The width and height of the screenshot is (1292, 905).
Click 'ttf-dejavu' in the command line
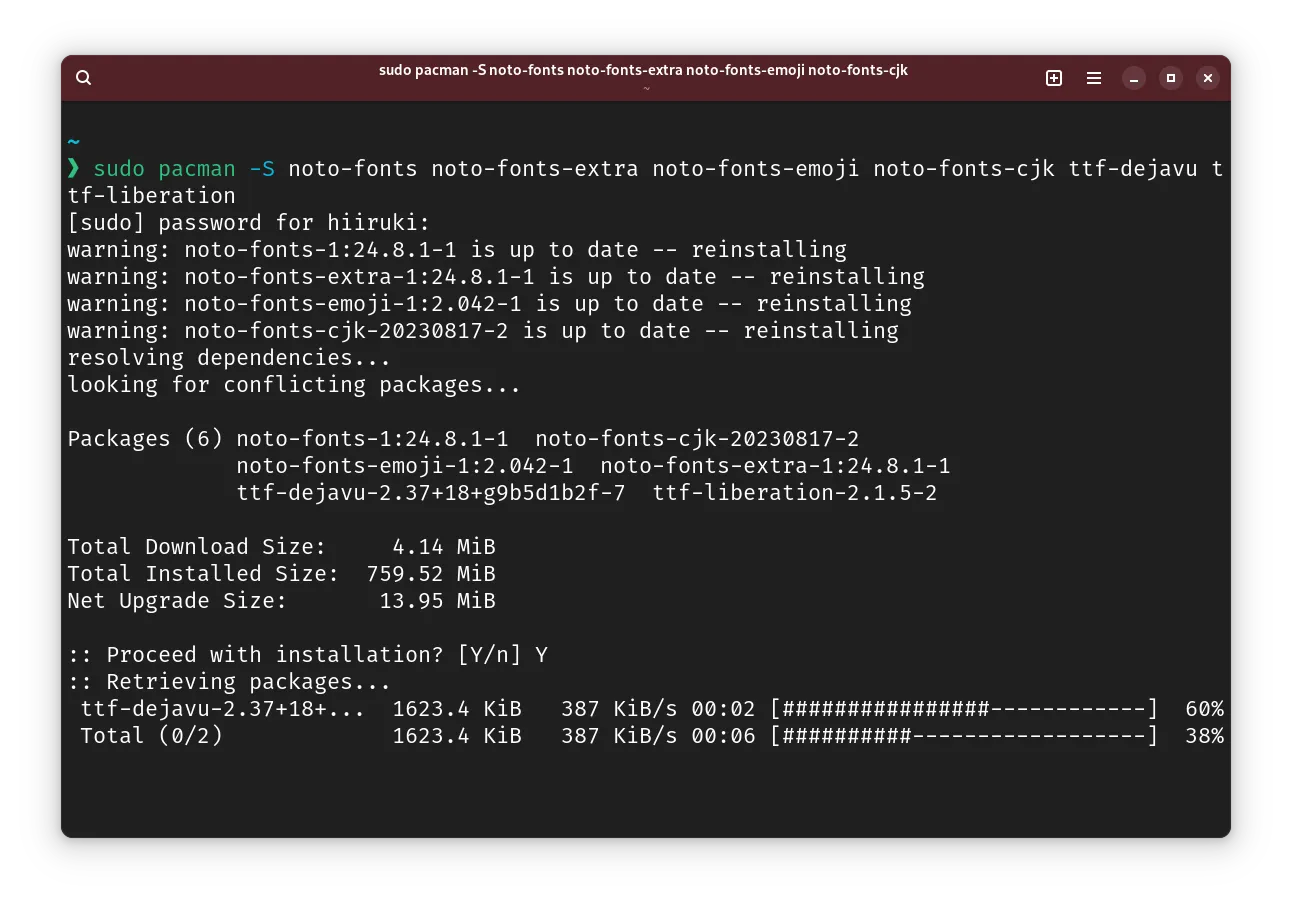tap(1133, 168)
